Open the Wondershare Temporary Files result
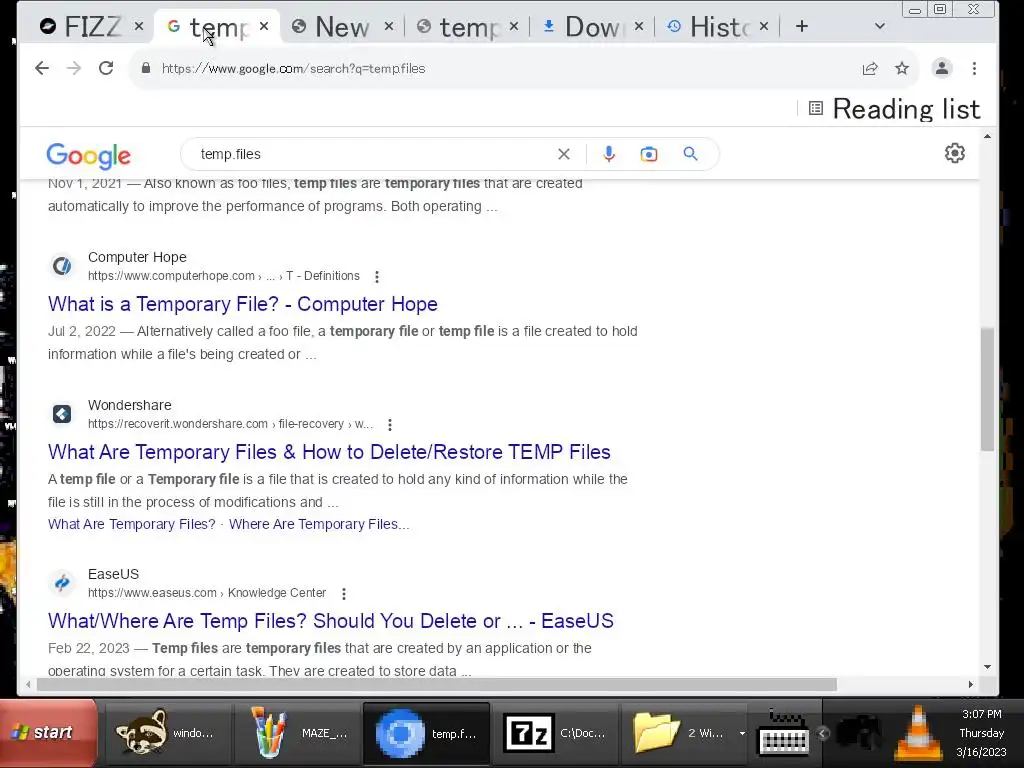 click(329, 452)
